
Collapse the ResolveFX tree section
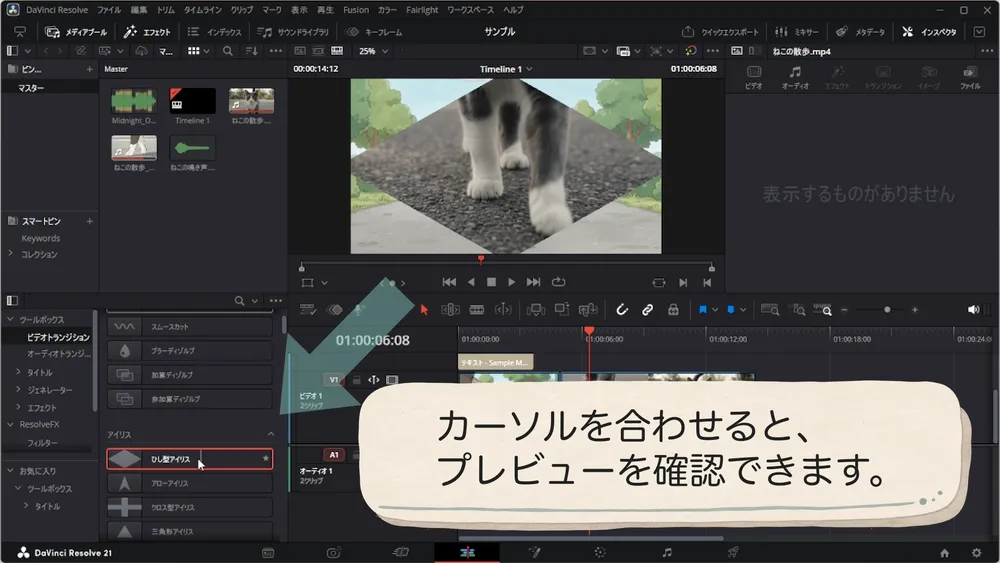point(10,424)
